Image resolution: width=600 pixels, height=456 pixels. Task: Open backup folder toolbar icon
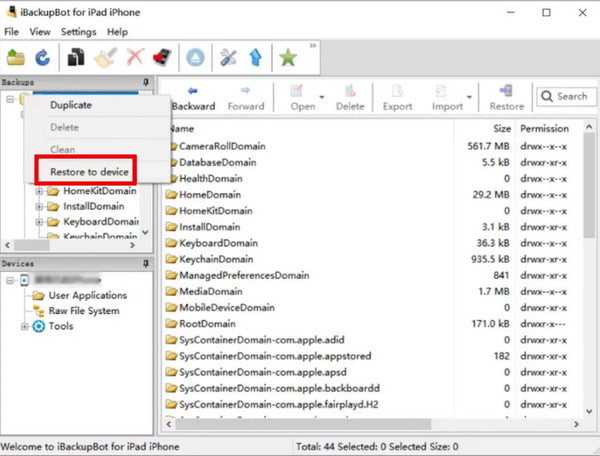pyautogui.click(x=16, y=58)
